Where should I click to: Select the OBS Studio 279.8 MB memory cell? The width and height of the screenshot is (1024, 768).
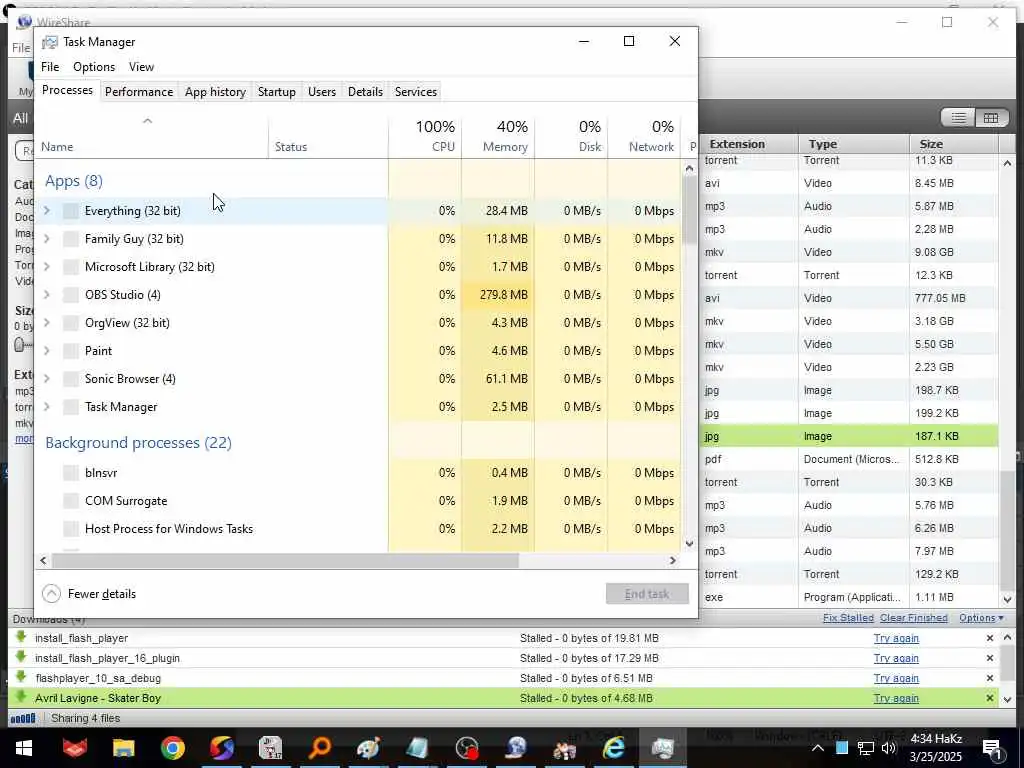tap(498, 295)
